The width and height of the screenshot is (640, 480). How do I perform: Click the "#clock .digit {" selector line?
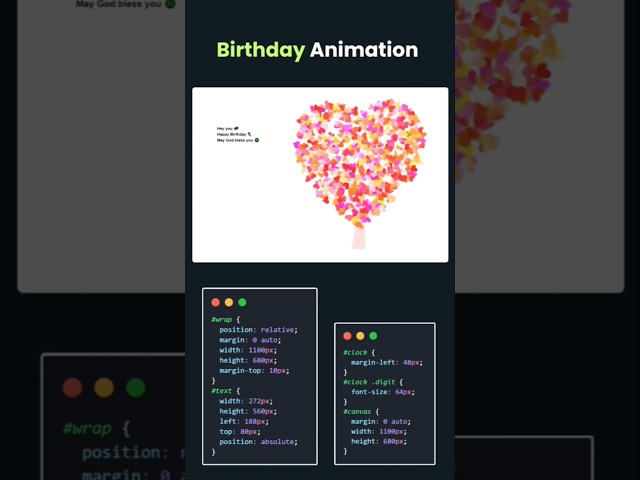tap(373, 382)
